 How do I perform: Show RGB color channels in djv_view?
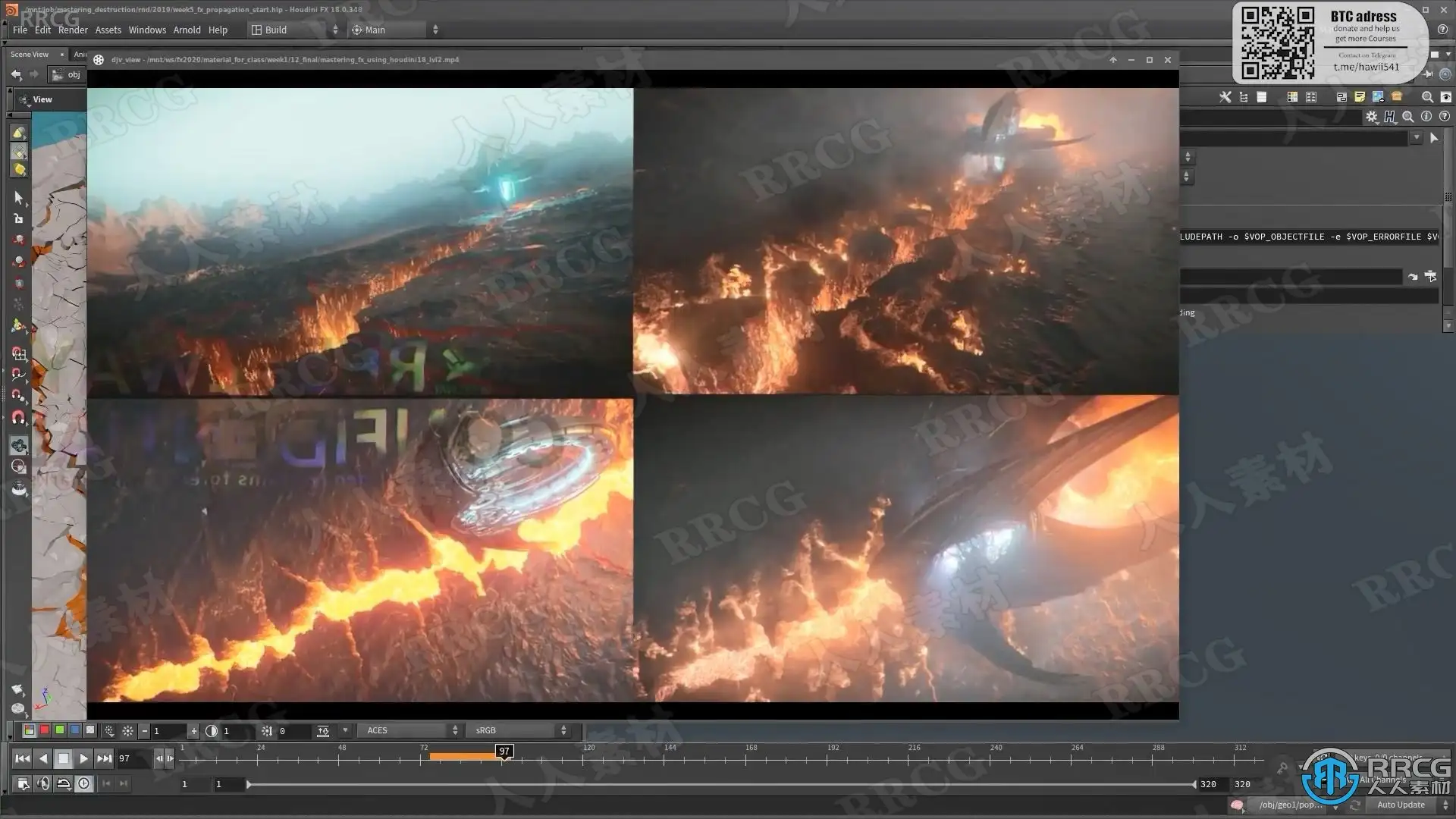(29, 730)
